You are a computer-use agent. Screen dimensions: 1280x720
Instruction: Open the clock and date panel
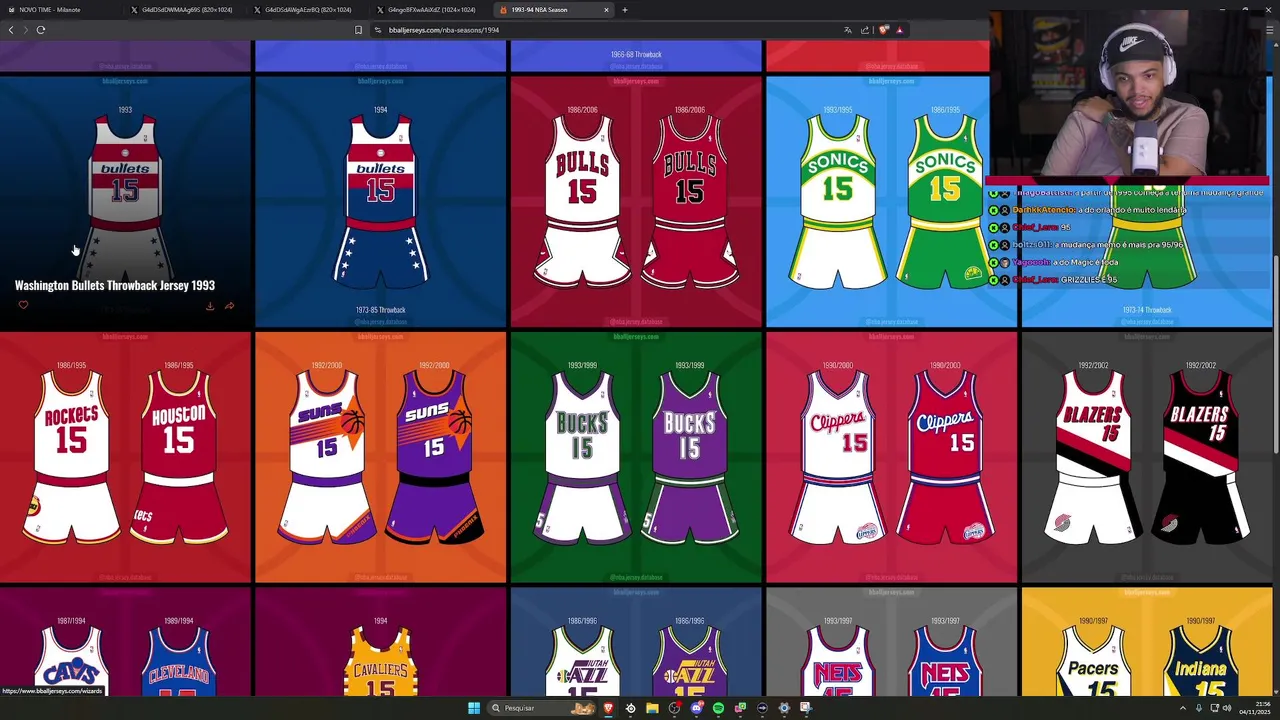point(1253,708)
